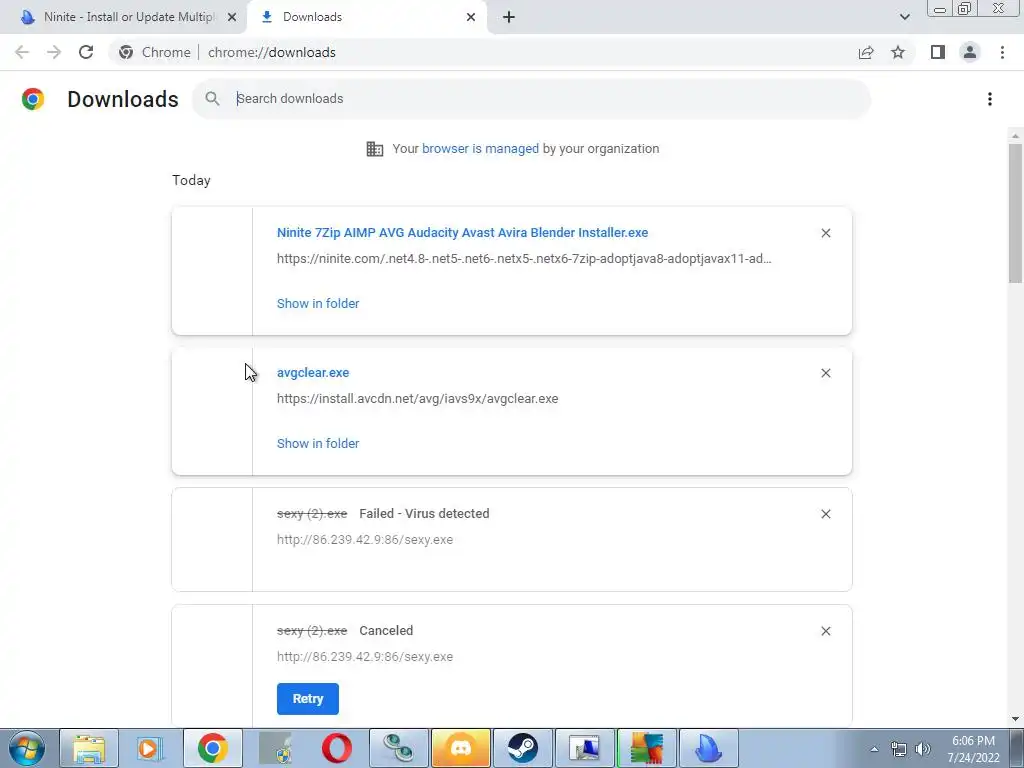
Task: Show the Ninite installer in folder
Action: pyautogui.click(x=318, y=303)
